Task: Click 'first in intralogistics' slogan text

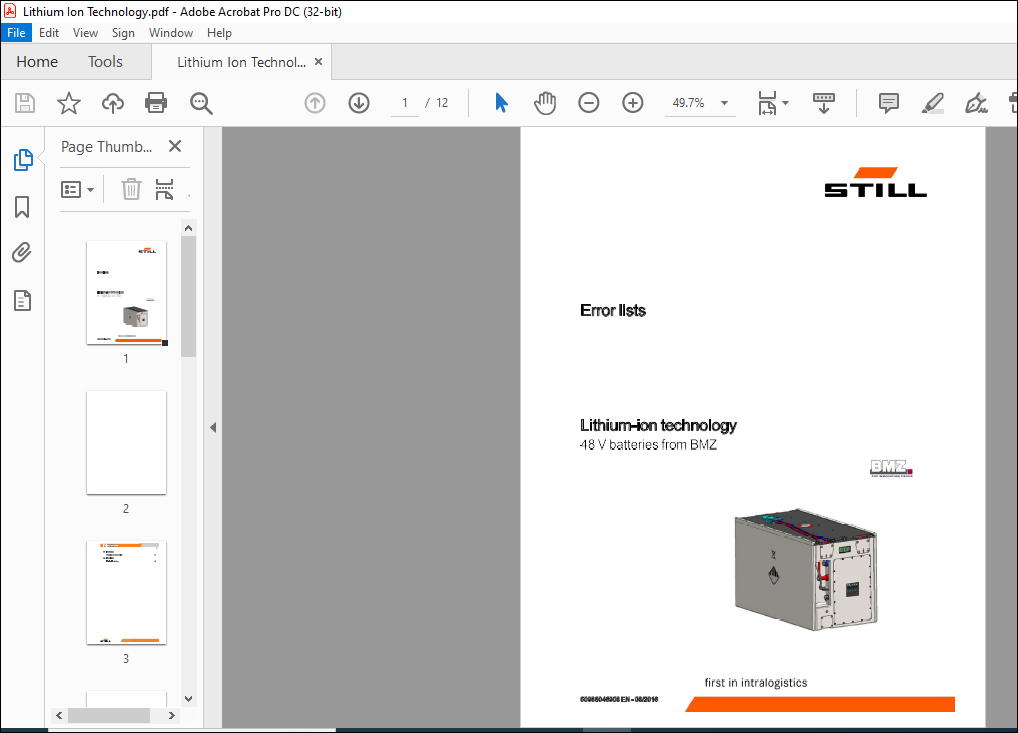Action: (756, 682)
